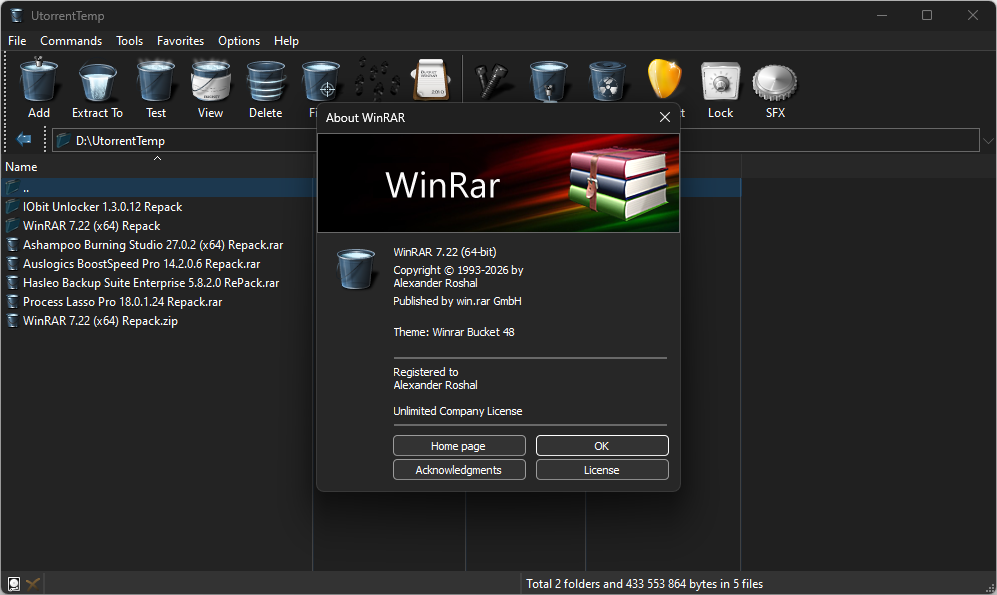The height and width of the screenshot is (595, 997).
Task: Click the black footprints toolbar icon
Action: coord(376,79)
